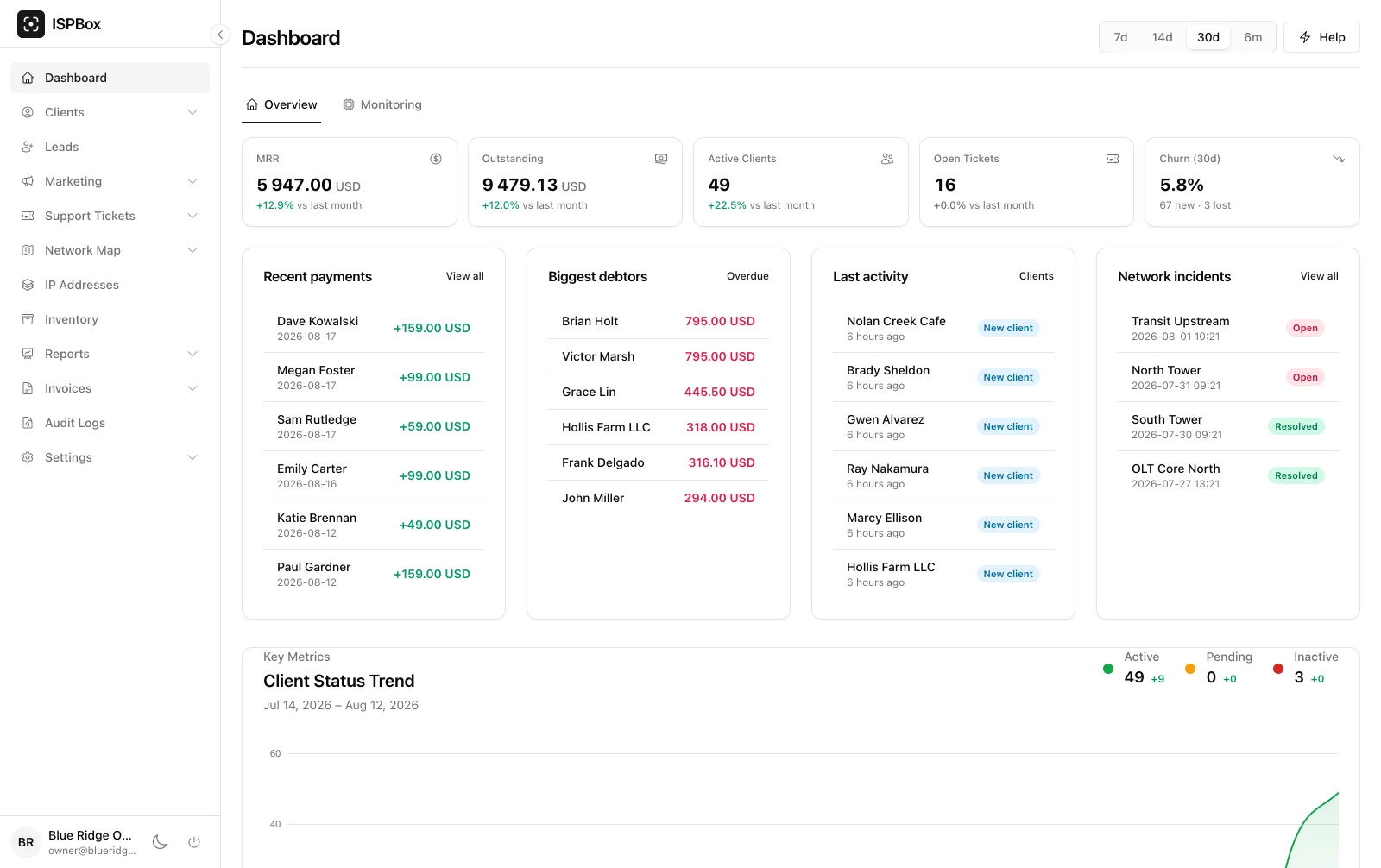Screen dimensions: 1381x868
Task: Open the North Tower incident
Action: pos(1228,377)
